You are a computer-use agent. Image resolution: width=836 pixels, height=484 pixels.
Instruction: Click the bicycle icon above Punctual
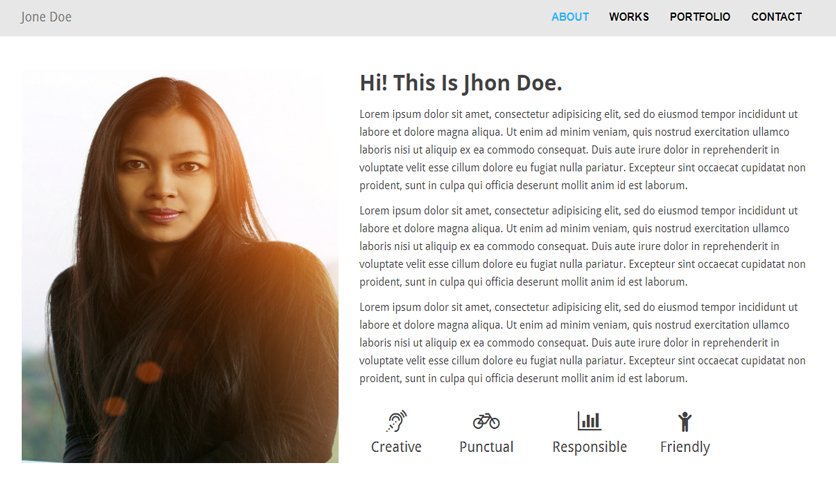[x=486, y=421]
